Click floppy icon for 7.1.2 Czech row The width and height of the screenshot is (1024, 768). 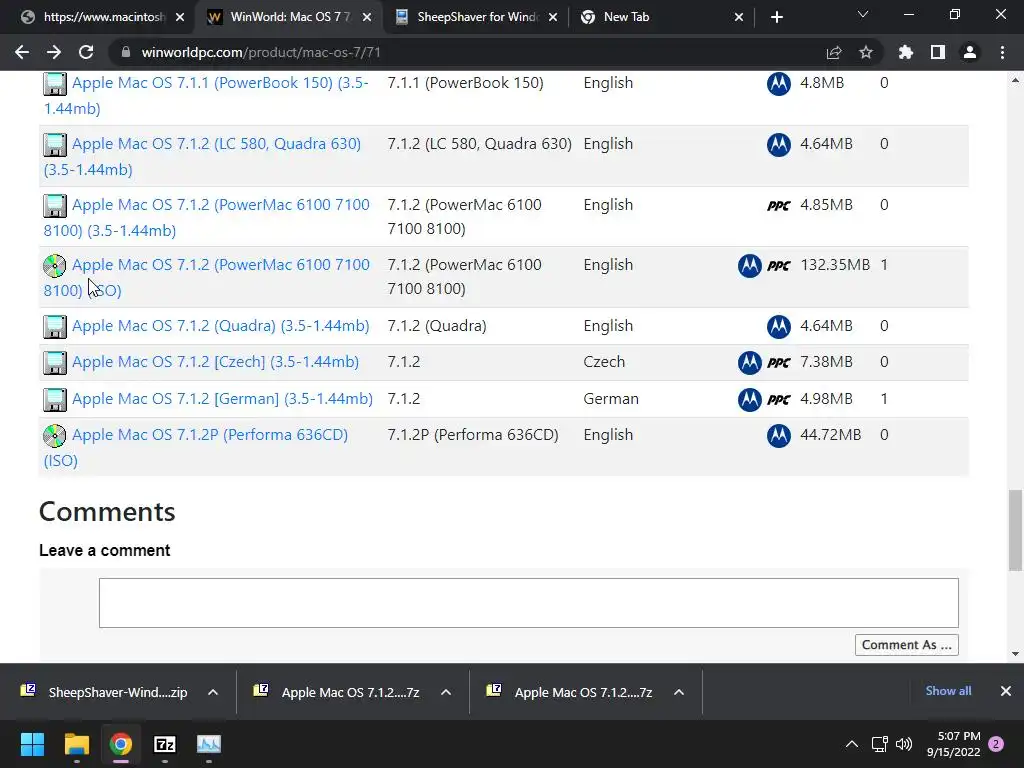tap(55, 362)
